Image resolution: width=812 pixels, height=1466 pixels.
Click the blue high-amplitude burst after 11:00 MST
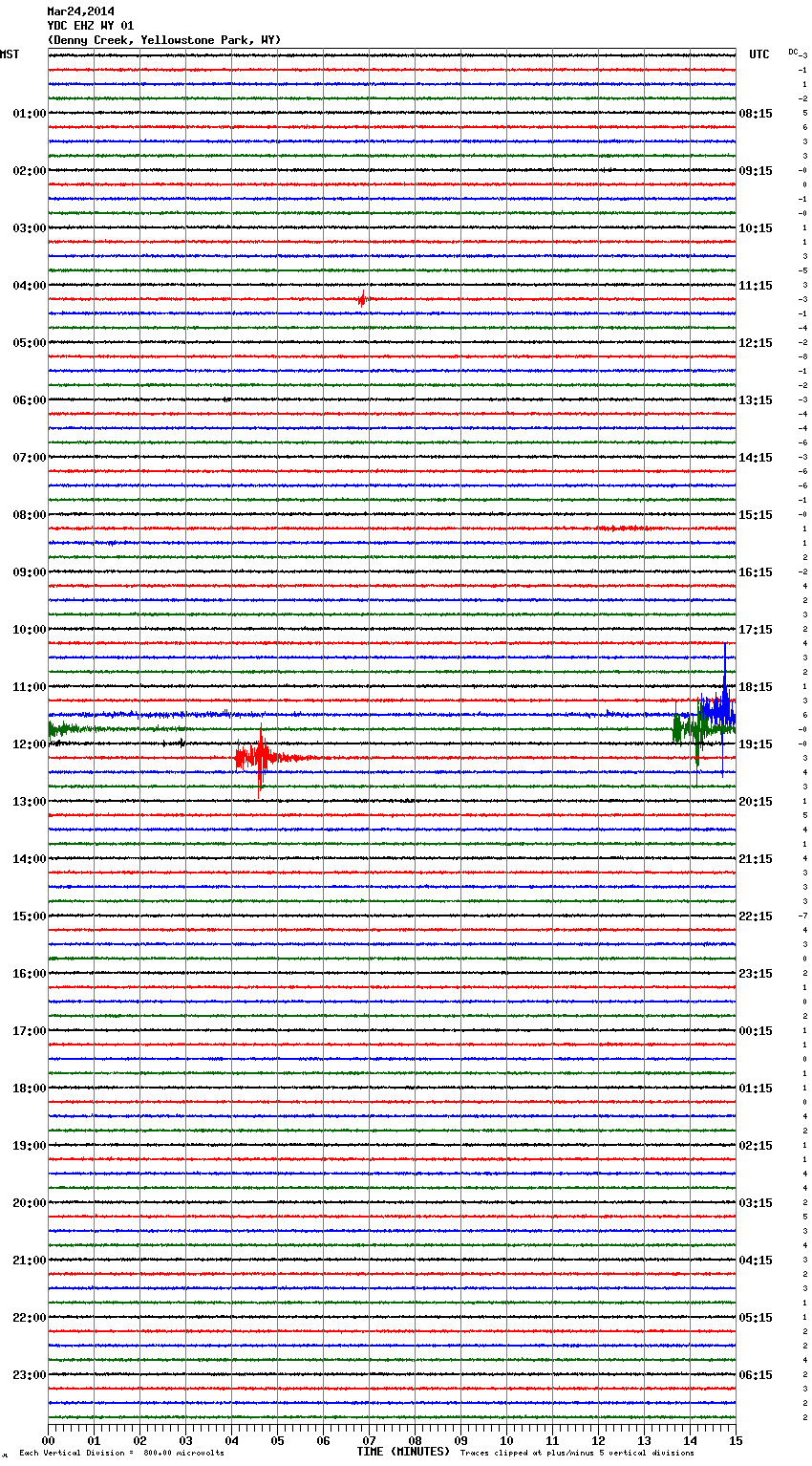click(x=718, y=709)
